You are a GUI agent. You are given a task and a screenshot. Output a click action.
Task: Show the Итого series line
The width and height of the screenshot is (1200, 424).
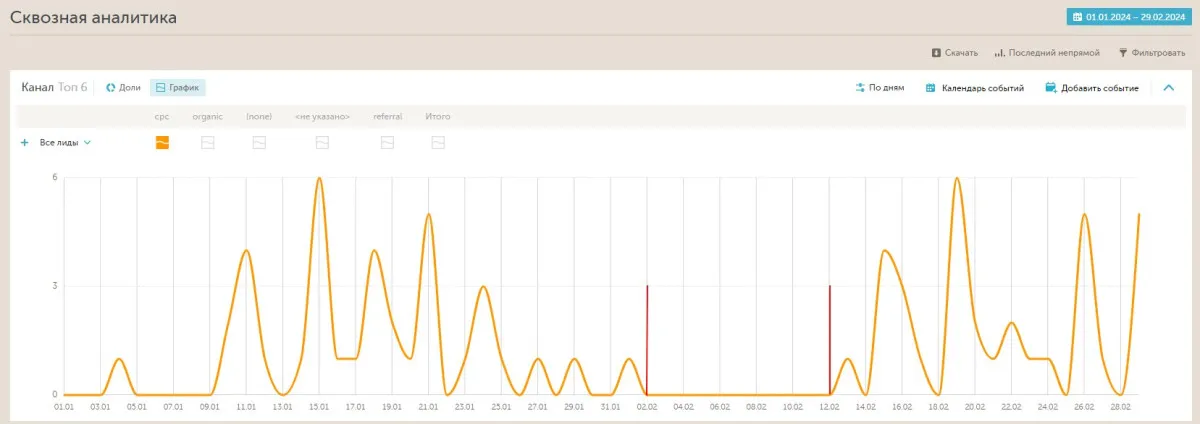pos(438,143)
